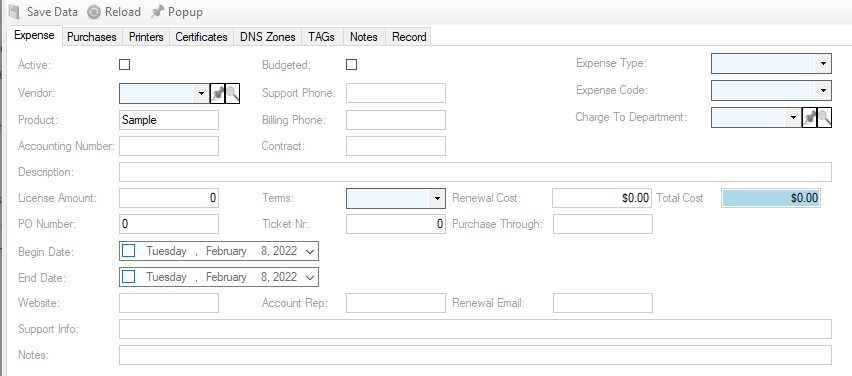
Task: Open the Terms dropdown
Action: pos(437,198)
